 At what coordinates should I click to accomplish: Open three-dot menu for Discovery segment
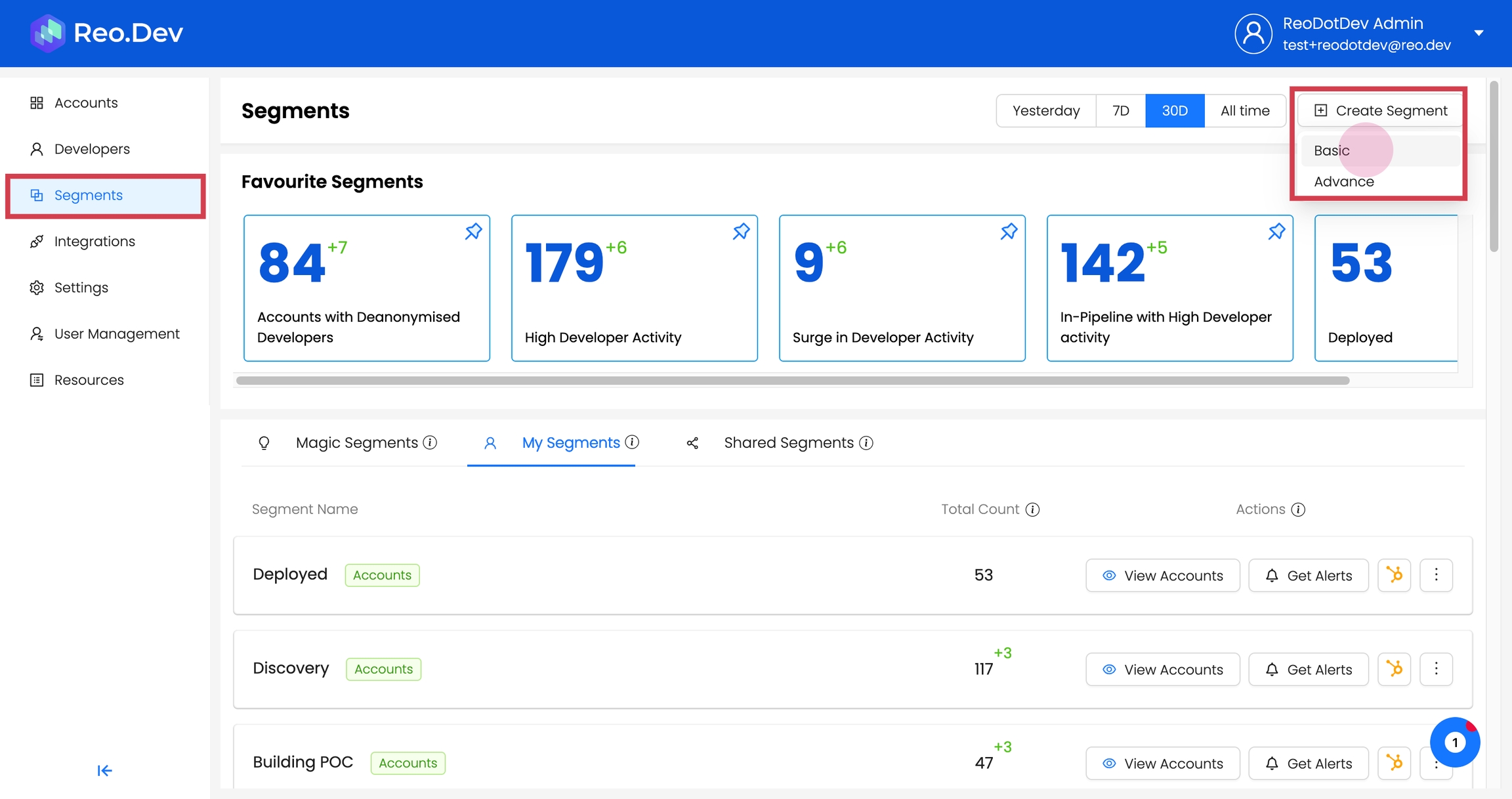click(x=1436, y=669)
